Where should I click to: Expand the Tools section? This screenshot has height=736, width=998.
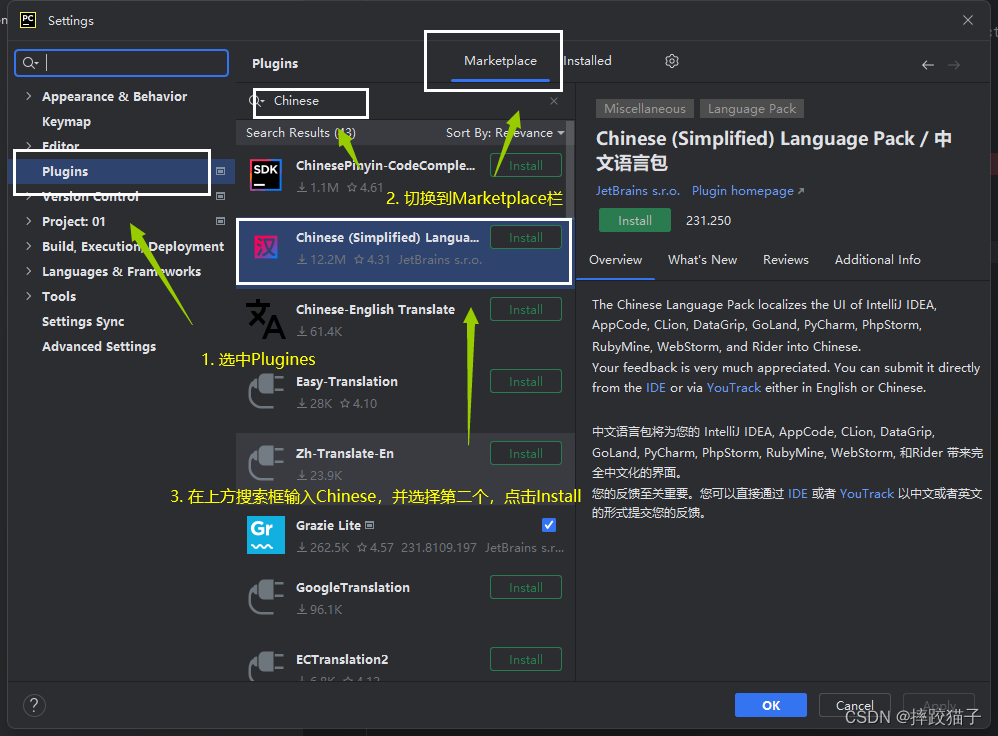pyautogui.click(x=28, y=296)
